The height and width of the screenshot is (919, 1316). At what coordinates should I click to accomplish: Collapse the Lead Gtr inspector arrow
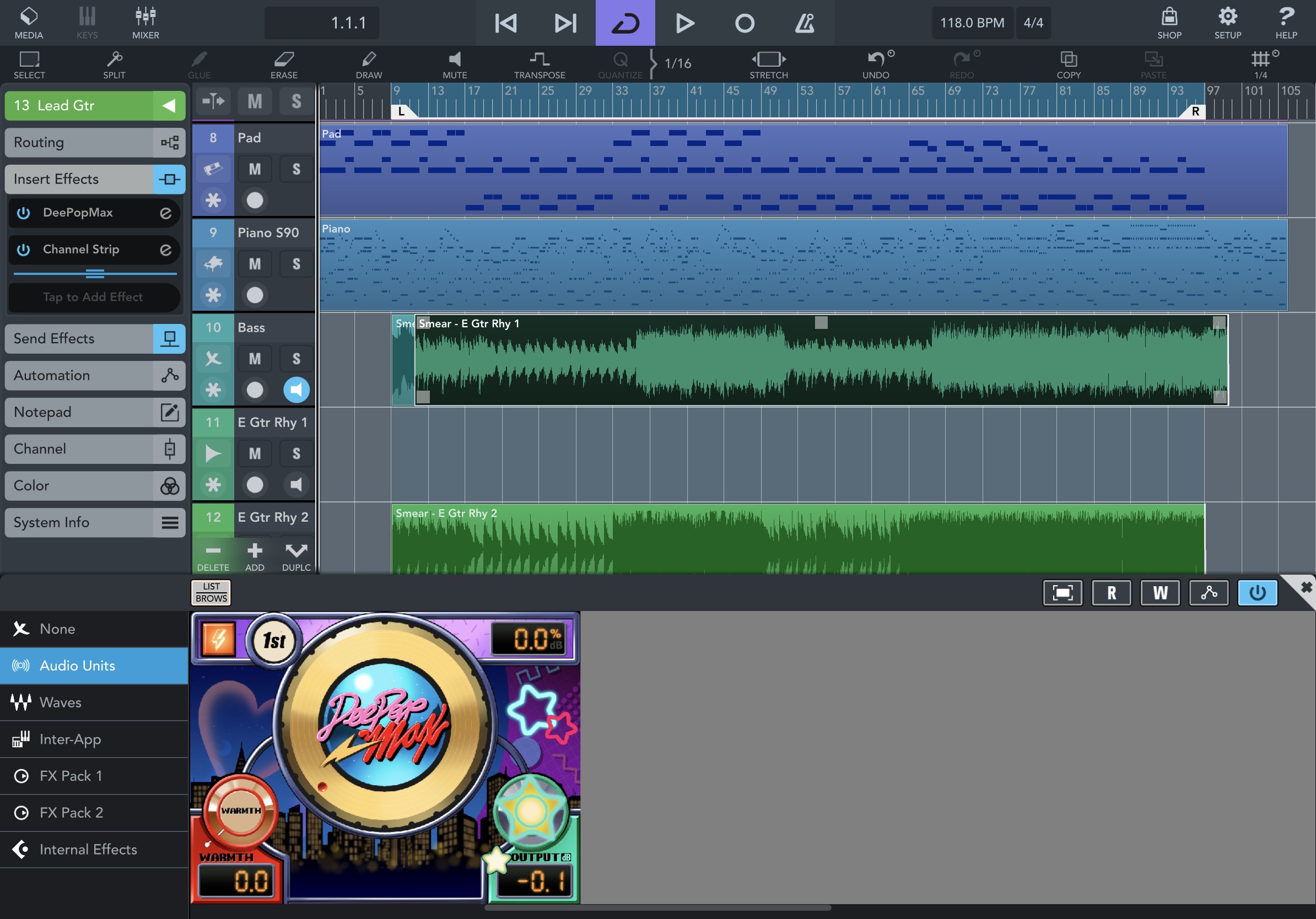[x=169, y=105]
